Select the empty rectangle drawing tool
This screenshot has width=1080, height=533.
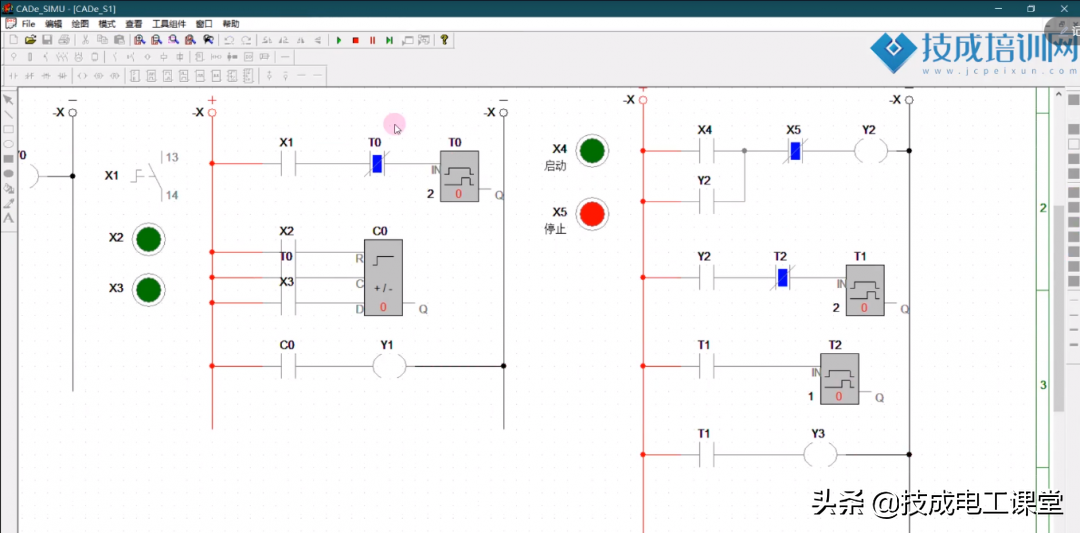point(9,129)
